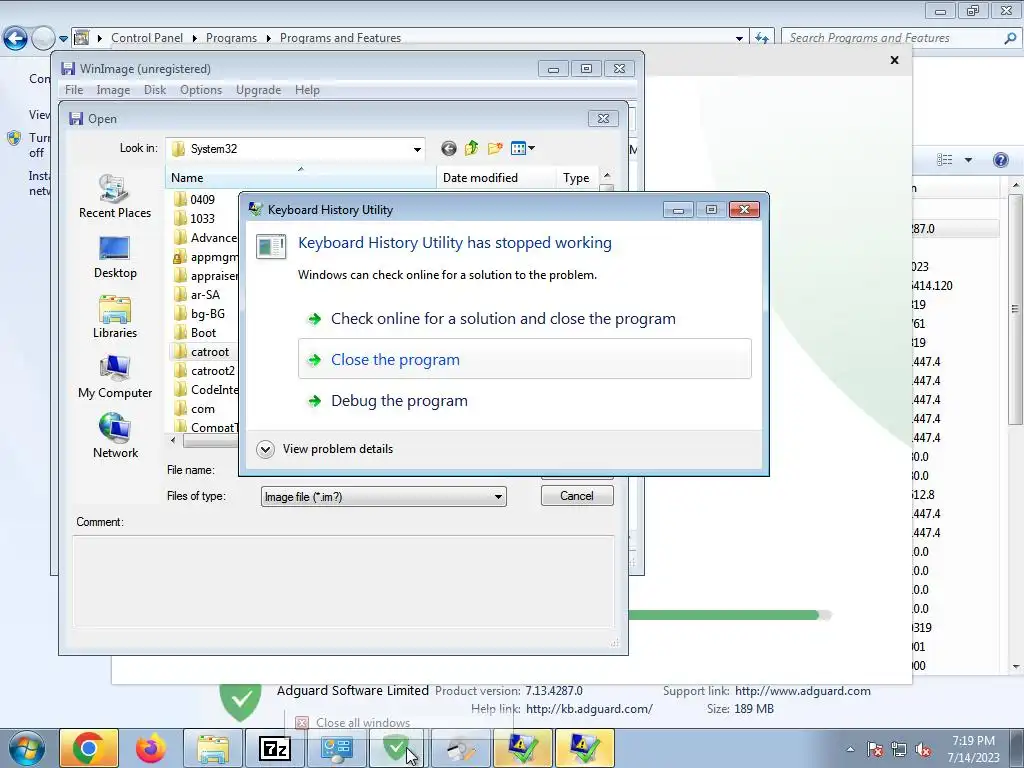Go back to last folder visited
This screenshot has height=768, width=1024.
point(448,149)
